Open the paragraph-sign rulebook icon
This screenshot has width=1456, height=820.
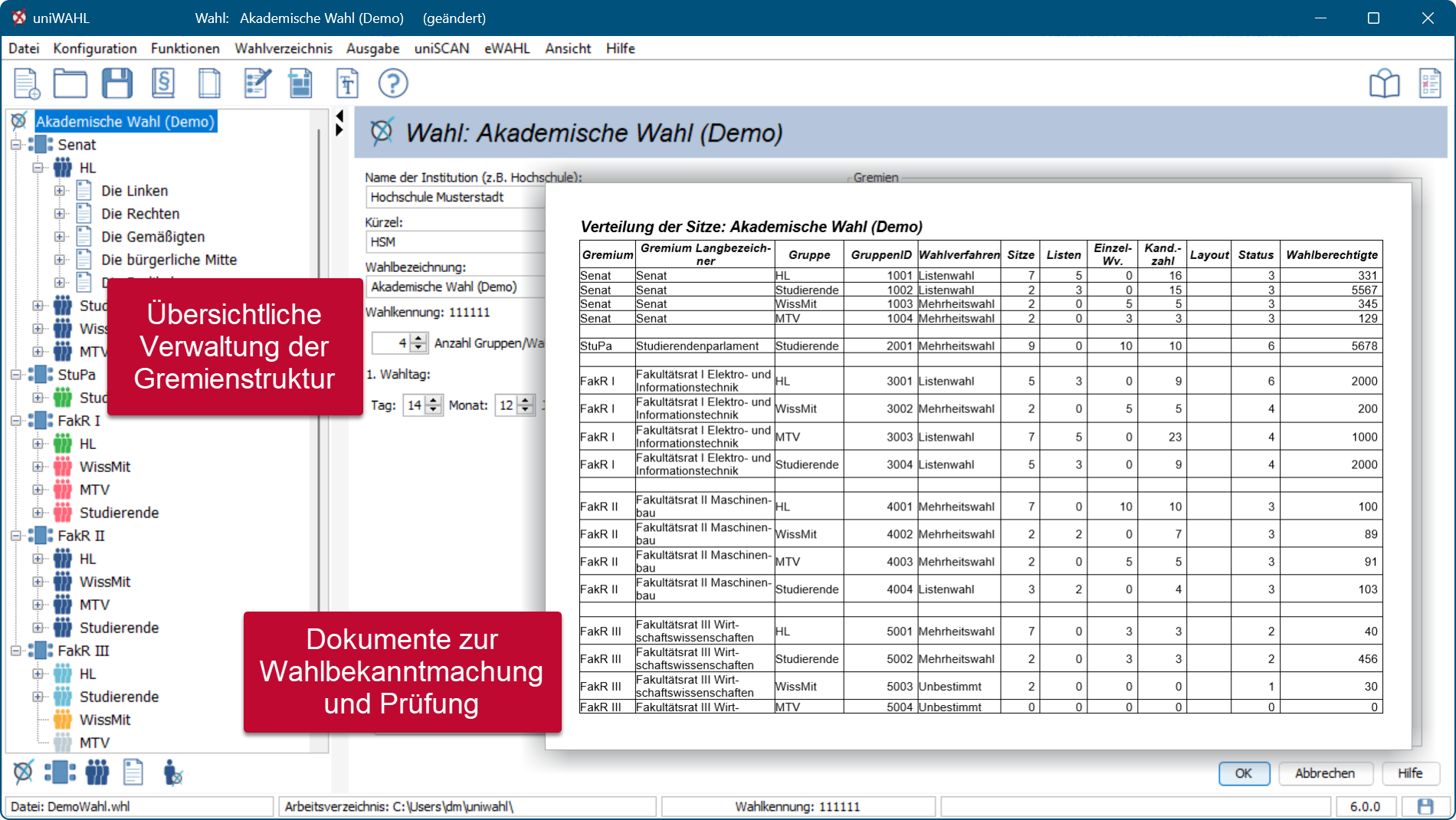[163, 84]
